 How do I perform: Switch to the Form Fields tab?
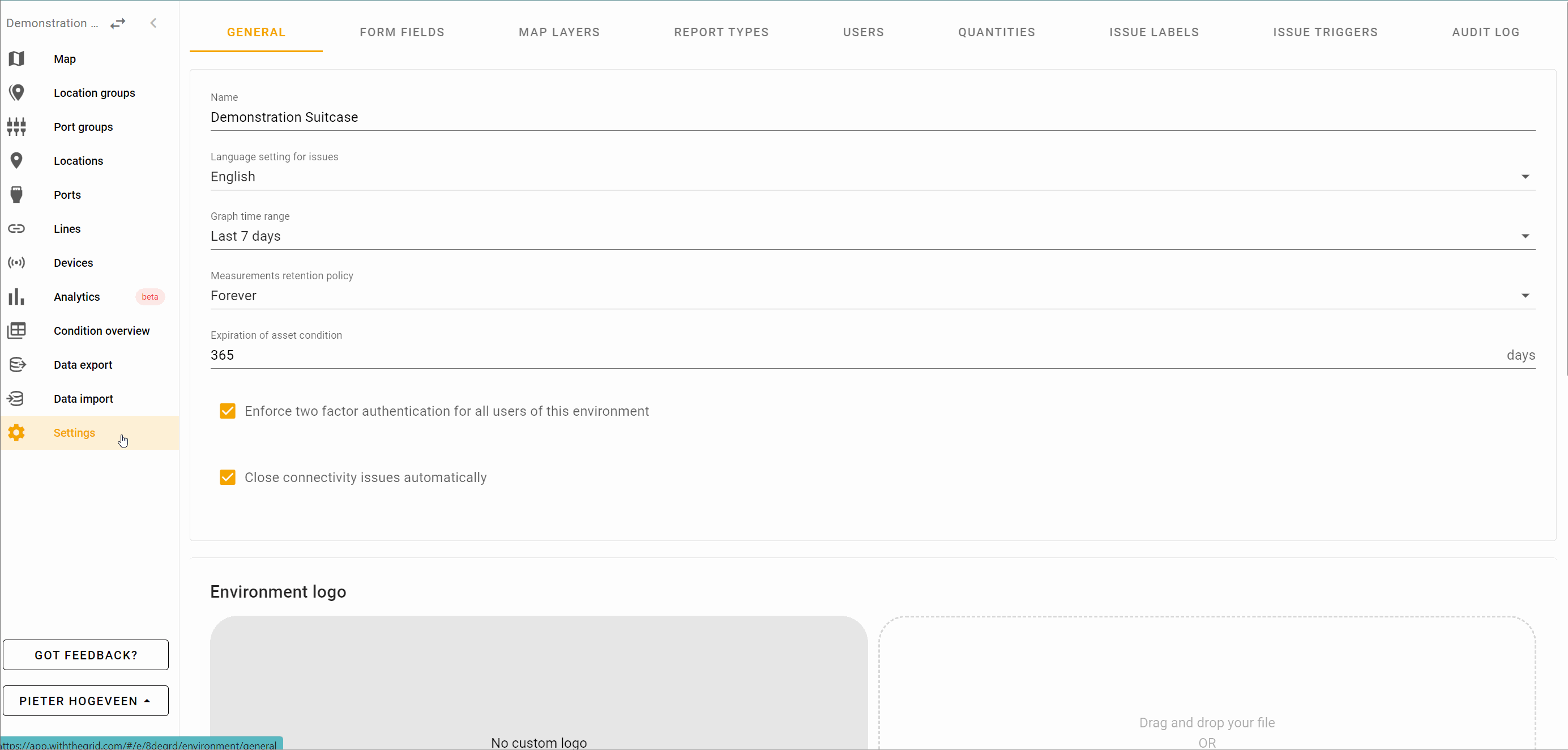(401, 32)
